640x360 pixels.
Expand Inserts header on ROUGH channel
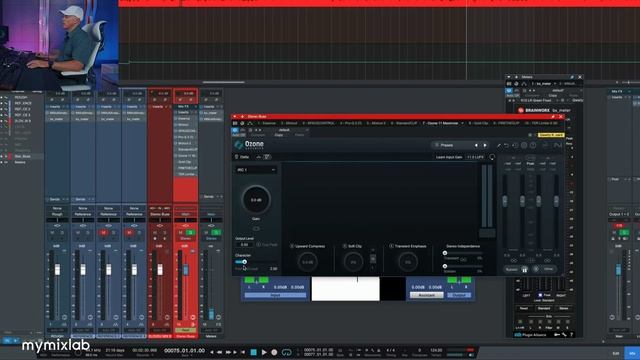tap(57, 107)
